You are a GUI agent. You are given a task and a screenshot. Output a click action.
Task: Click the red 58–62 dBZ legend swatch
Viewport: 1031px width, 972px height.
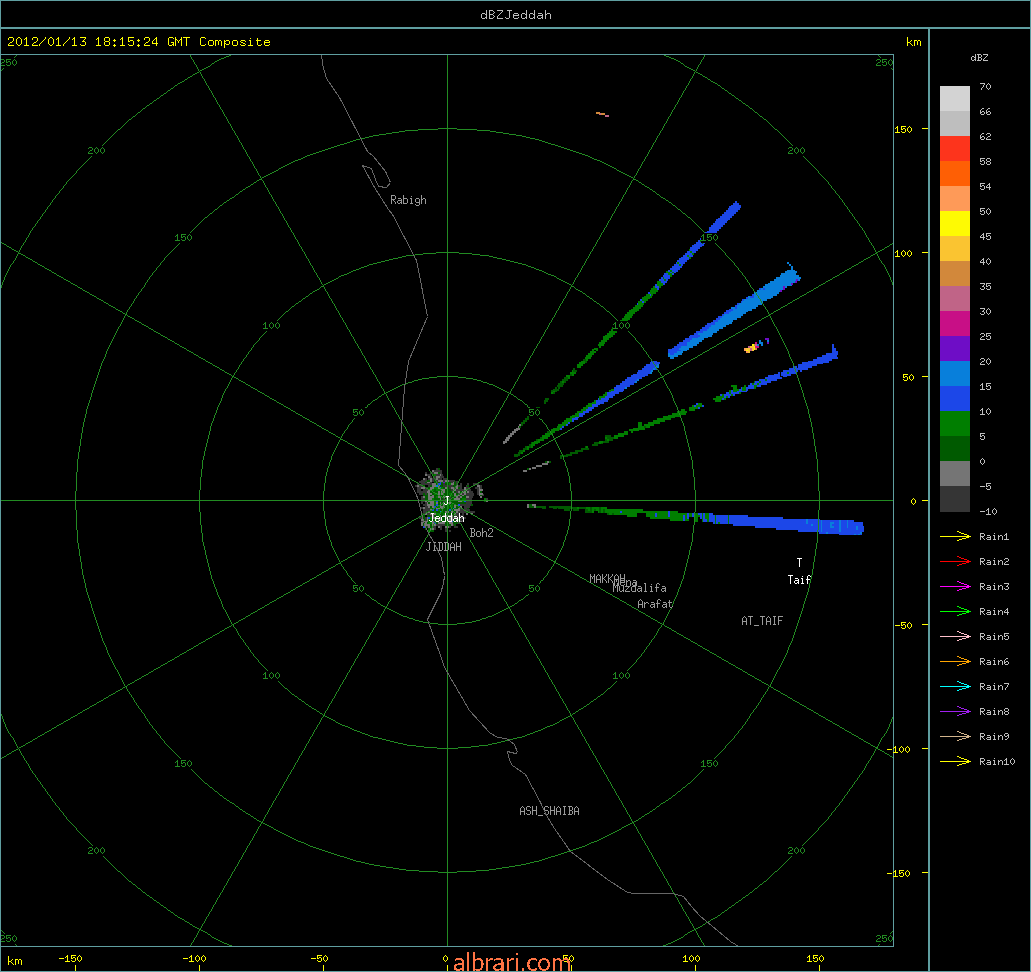tap(955, 149)
